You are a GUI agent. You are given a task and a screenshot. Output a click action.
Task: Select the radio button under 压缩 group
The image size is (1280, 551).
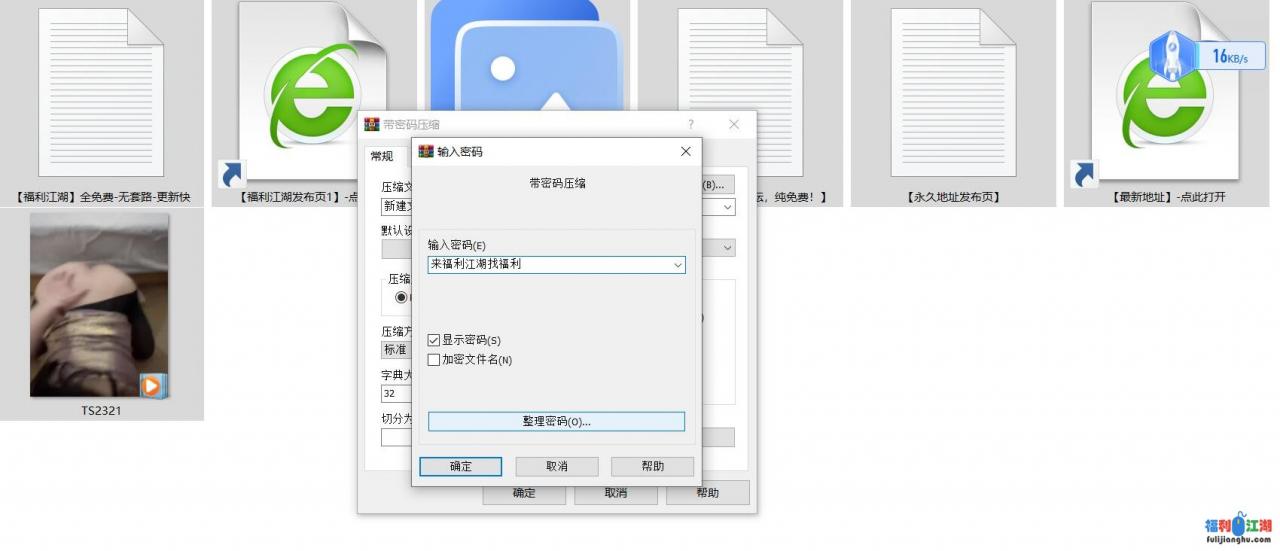click(402, 297)
